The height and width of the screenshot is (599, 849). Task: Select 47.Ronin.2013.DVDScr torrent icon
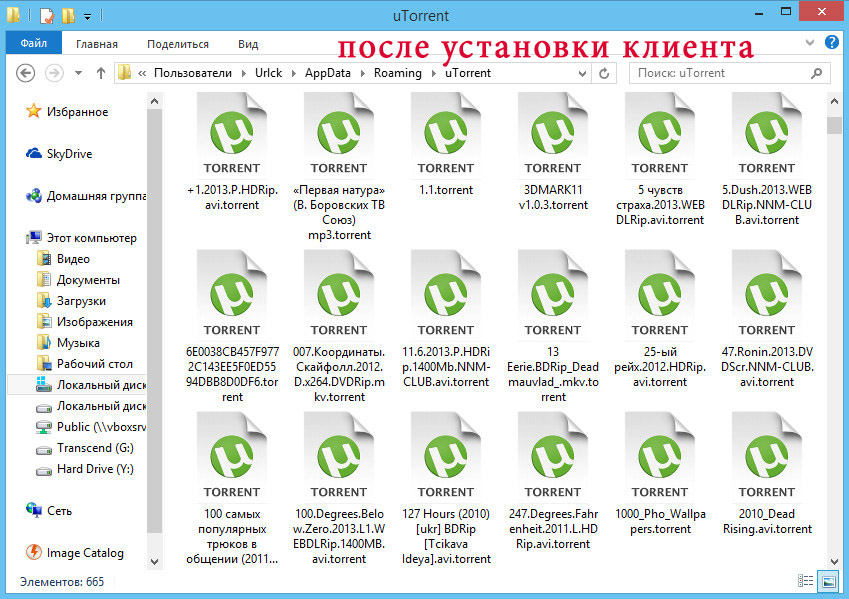767,294
